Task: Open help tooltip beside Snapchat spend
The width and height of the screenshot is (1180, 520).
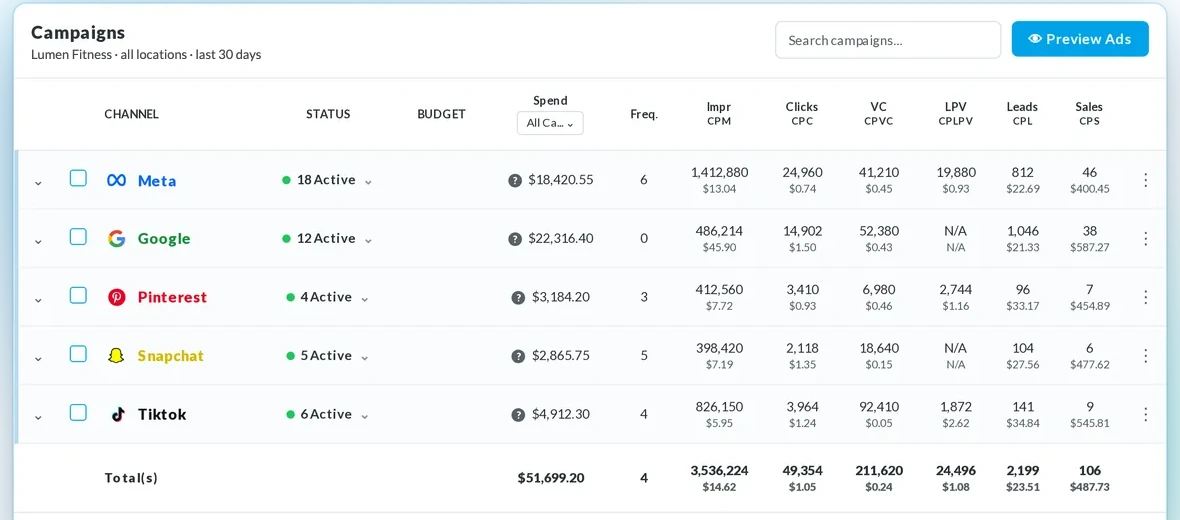Action: tap(518, 356)
